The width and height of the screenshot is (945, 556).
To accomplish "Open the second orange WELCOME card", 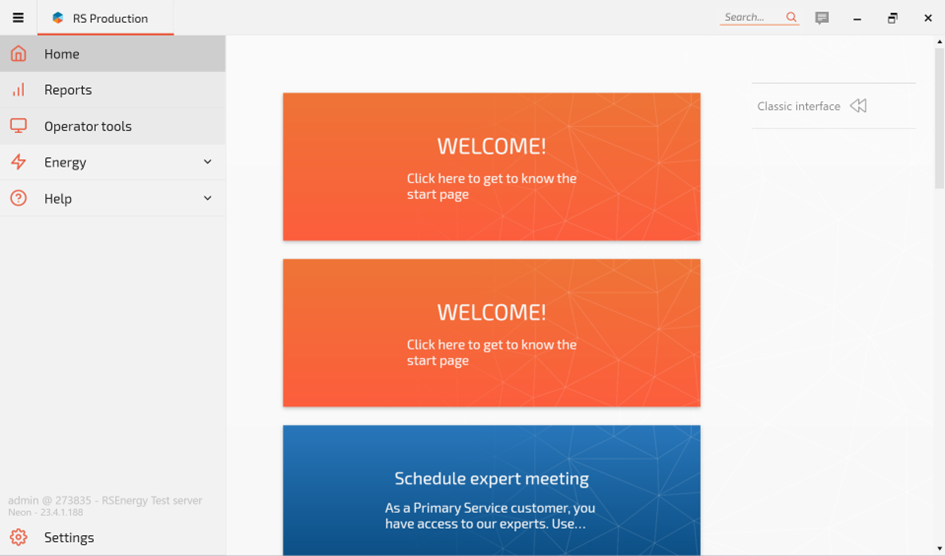I will click(491, 333).
